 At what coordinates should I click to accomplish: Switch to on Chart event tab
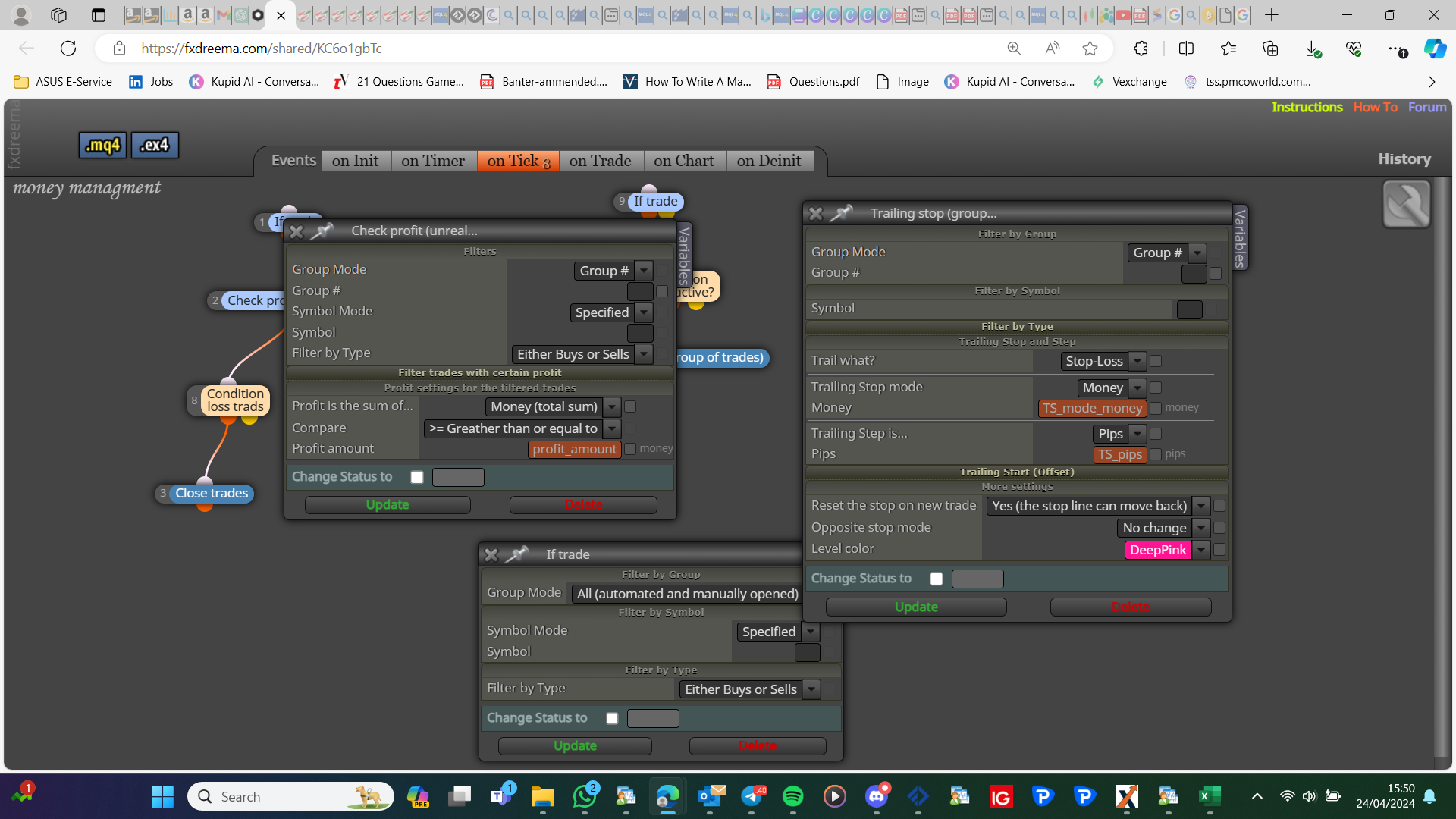[x=684, y=161]
